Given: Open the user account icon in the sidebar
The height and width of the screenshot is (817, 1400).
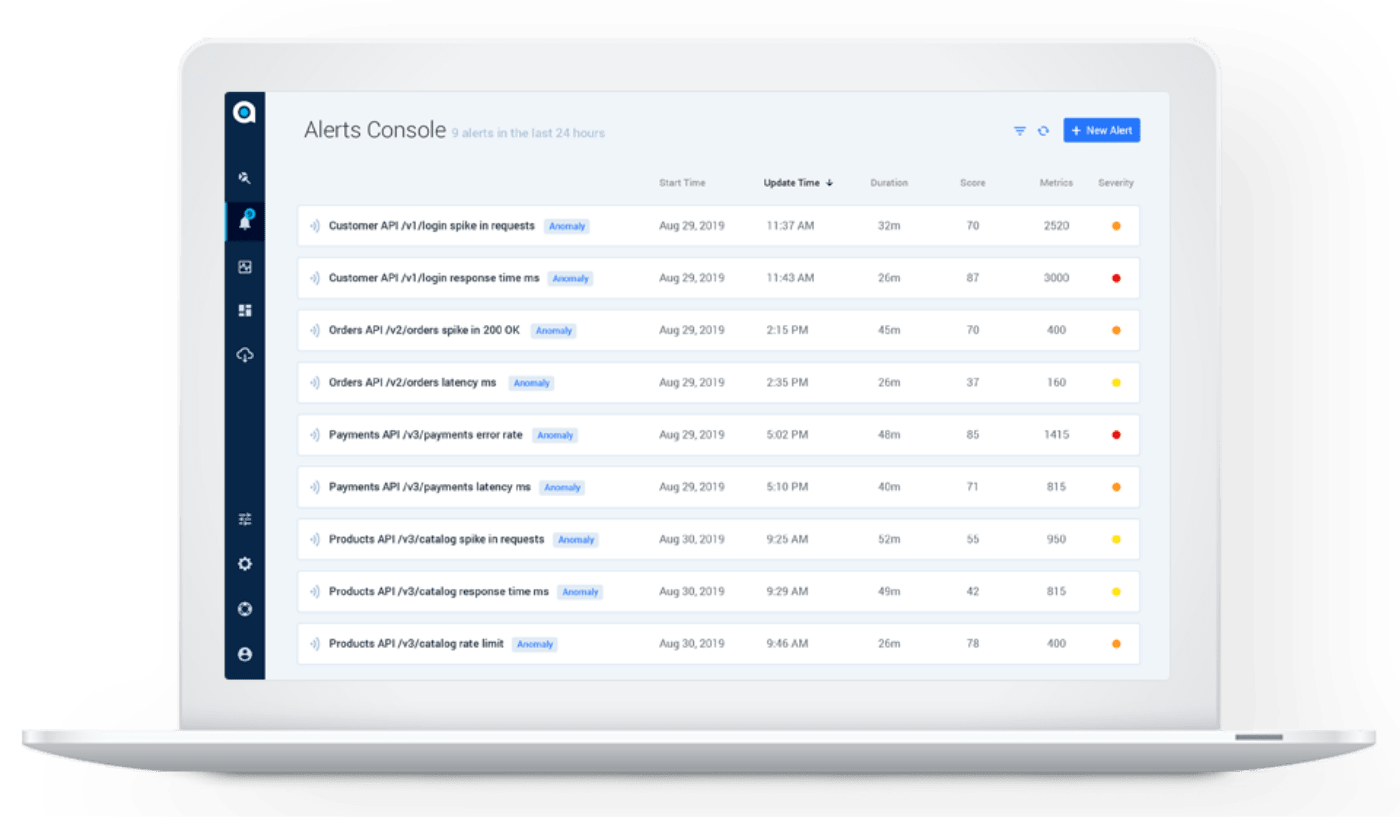Looking at the screenshot, I should [245, 654].
